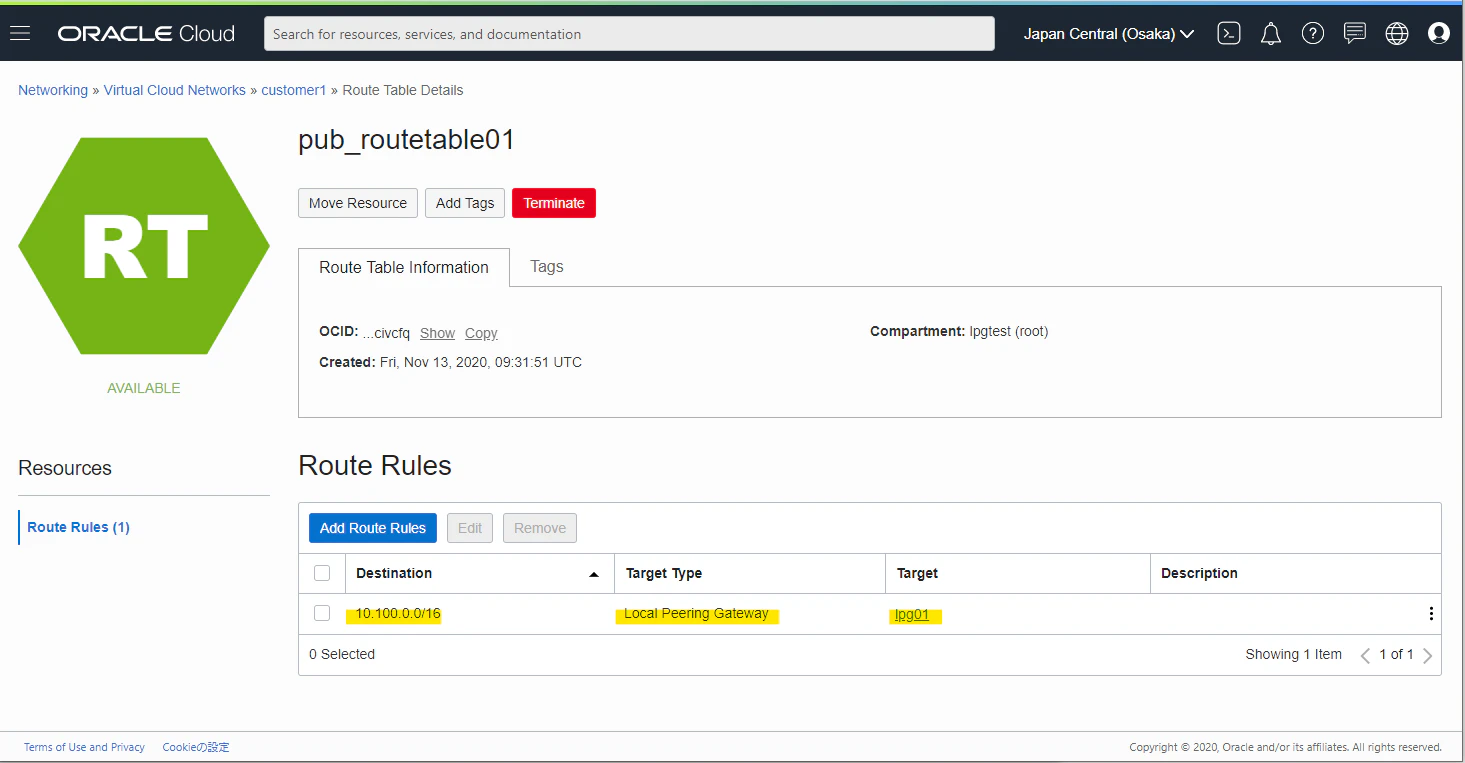
Task: Click the Target column header
Action: coord(917,573)
